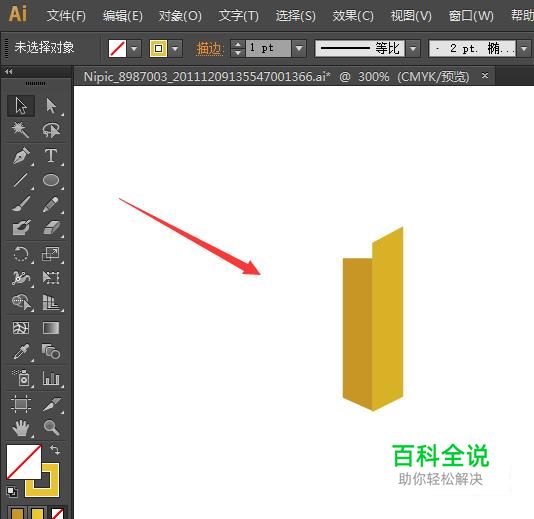This screenshot has height=519, width=534.
Task: Select the Magic Wand tool
Action: 20,130
